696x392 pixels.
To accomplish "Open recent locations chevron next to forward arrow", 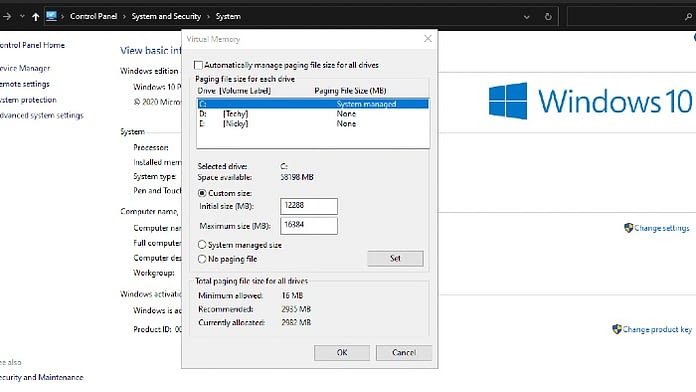I will coord(22,16).
